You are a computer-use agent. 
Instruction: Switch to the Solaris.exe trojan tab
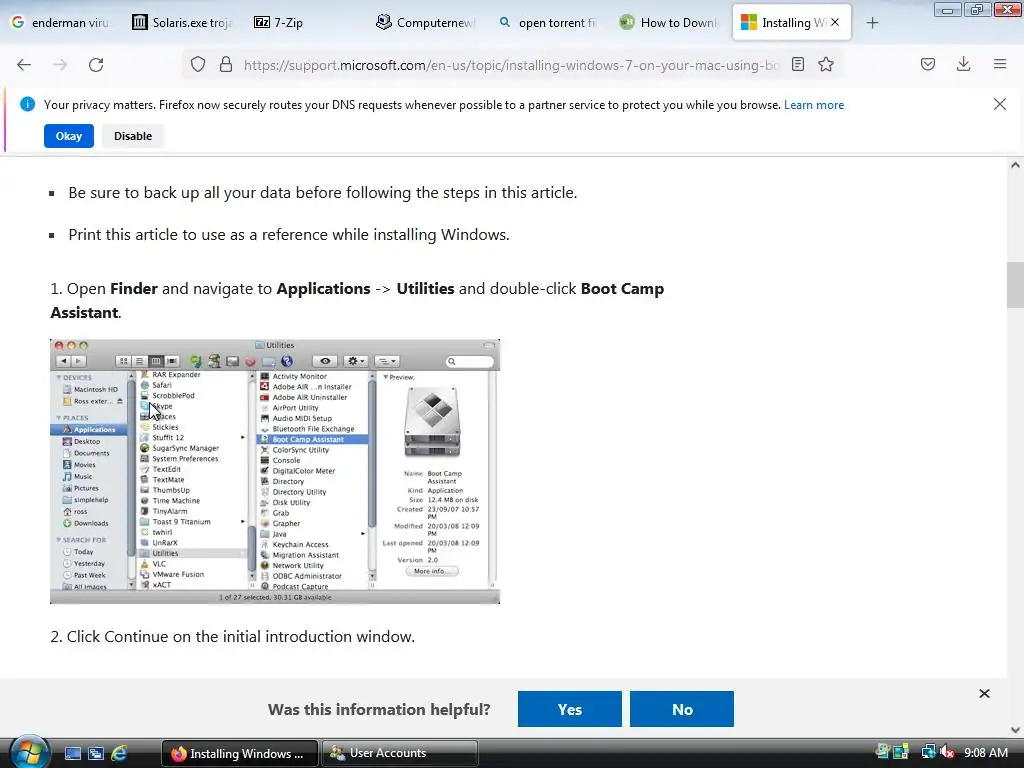coord(182,22)
